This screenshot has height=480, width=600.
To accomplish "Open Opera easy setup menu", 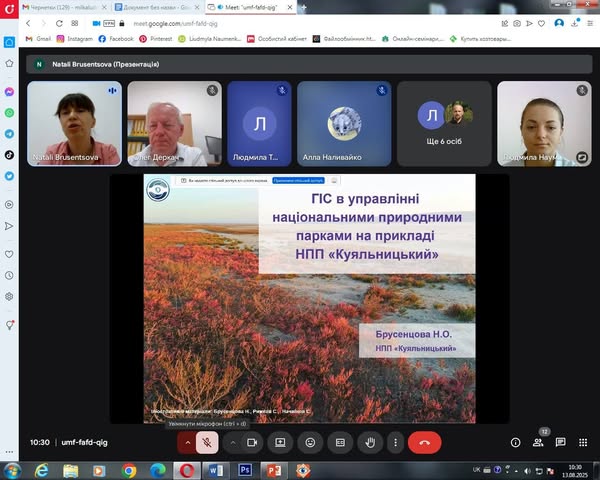I will [x=590, y=23].
